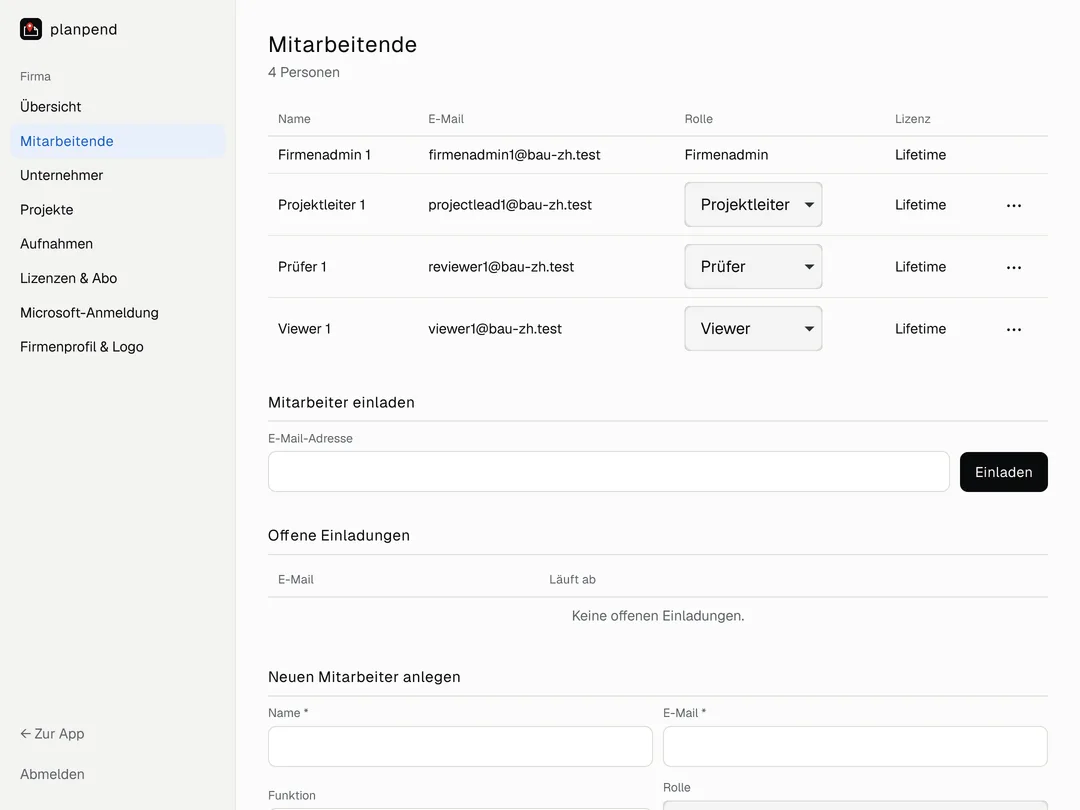This screenshot has width=1080, height=810.
Task: Click the Läuft ab column header
Action: (572, 579)
